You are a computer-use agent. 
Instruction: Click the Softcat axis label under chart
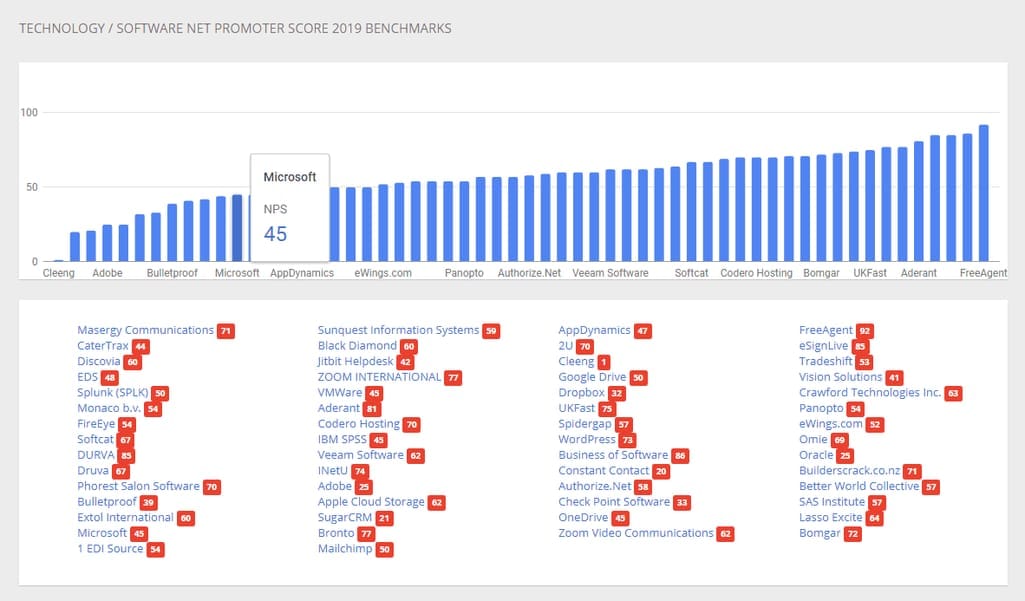tap(692, 273)
